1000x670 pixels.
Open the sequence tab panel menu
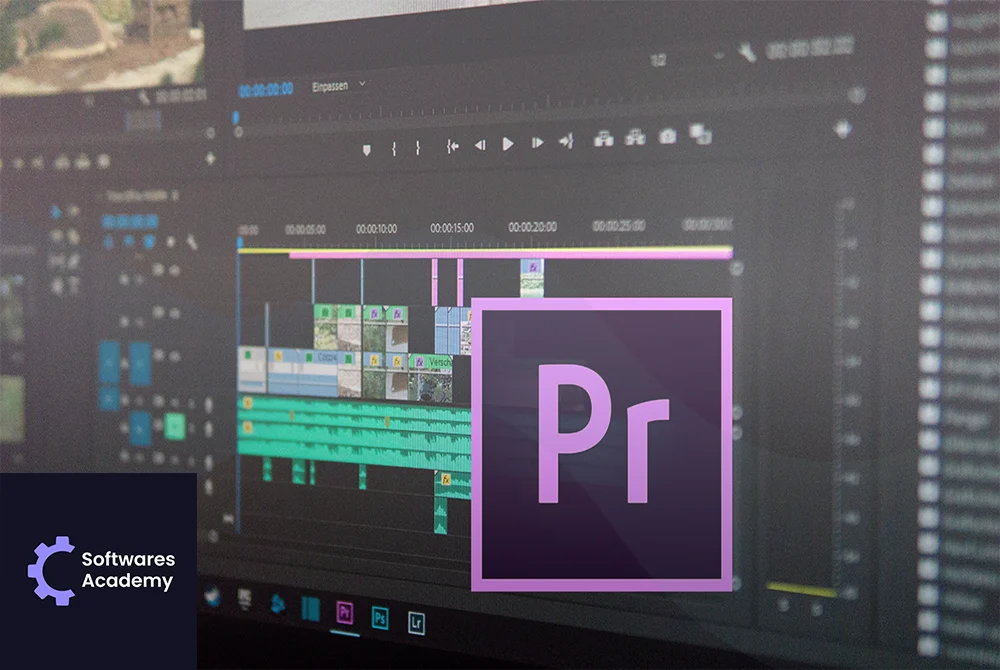point(175,196)
